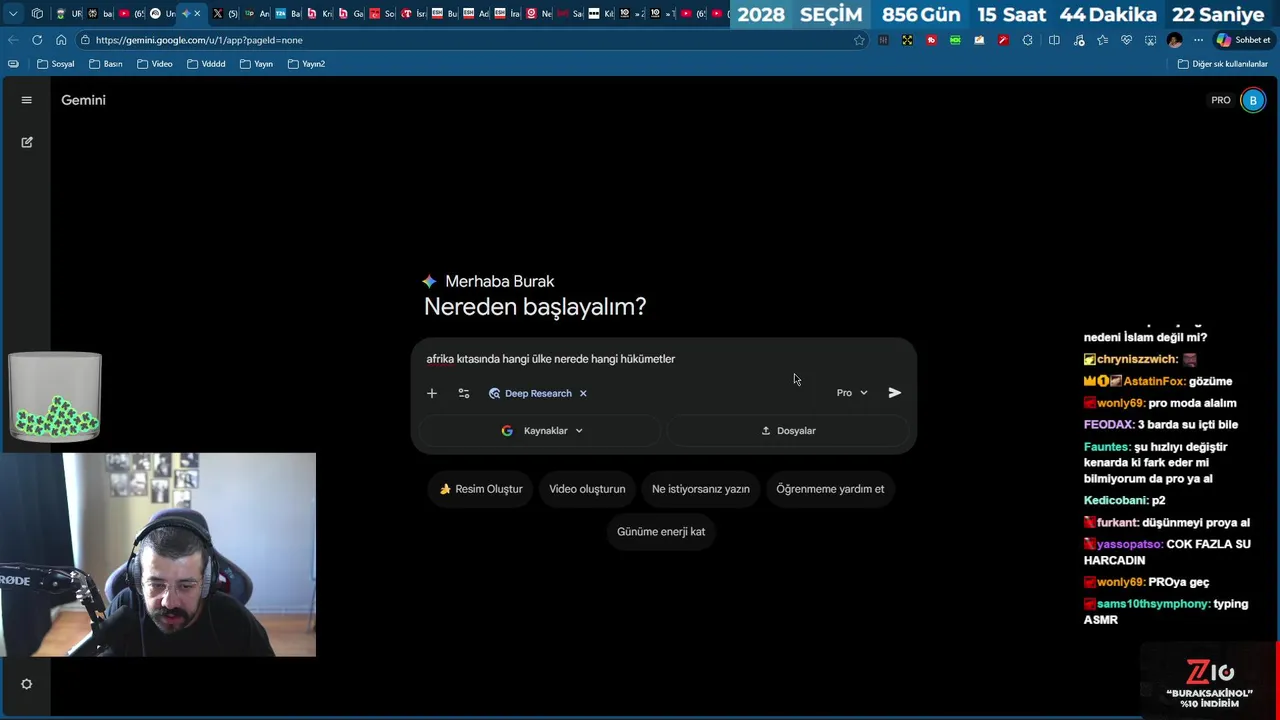Click the PRO badge near account avatar

pos(1221,100)
